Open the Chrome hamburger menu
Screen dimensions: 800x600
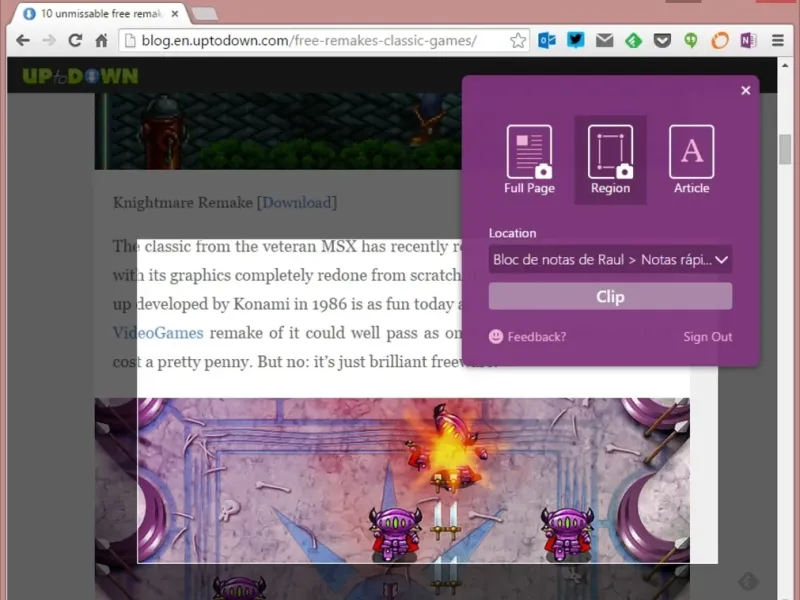[778, 40]
